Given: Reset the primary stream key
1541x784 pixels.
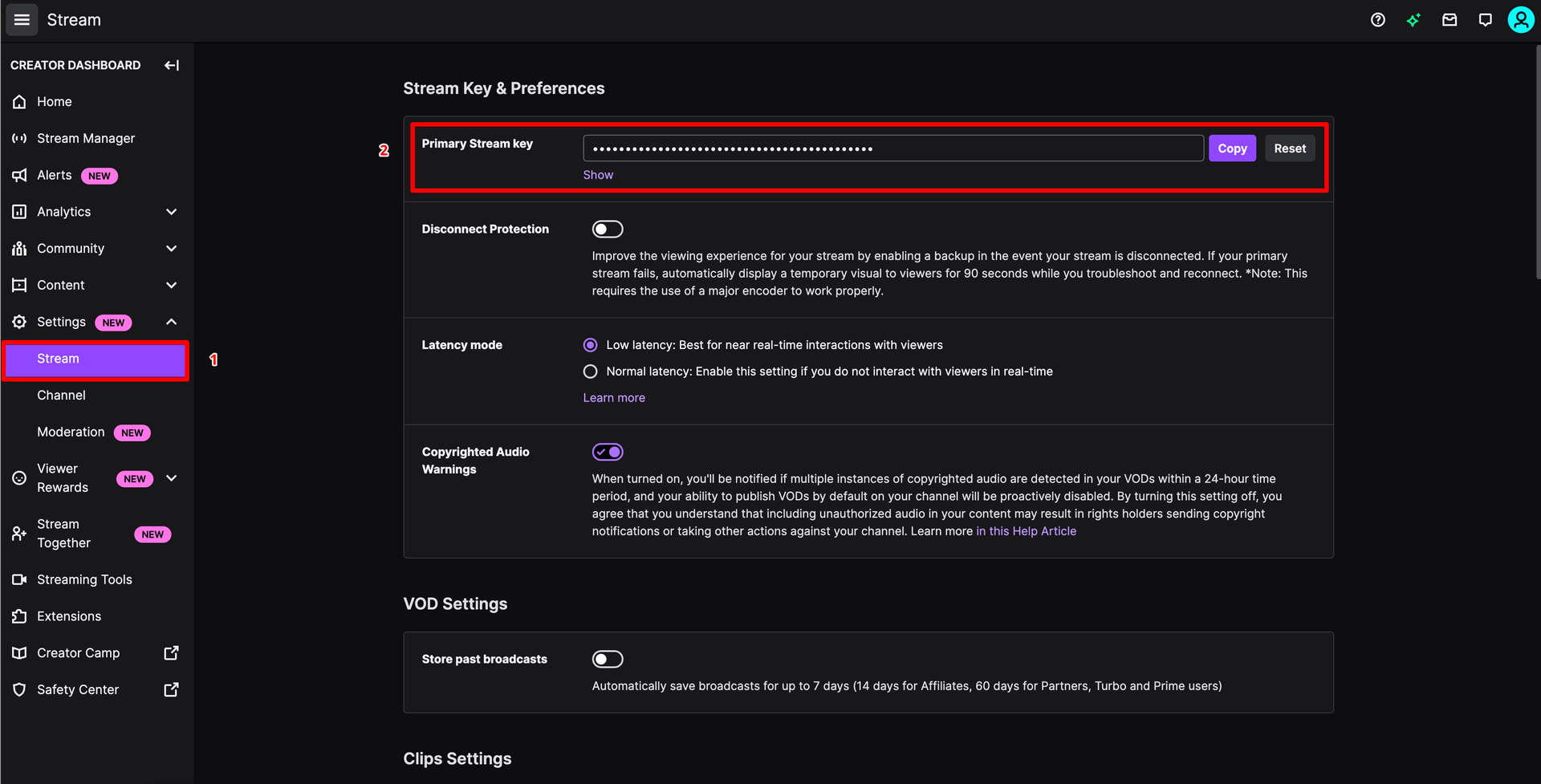Looking at the screenshot, I should [x=1290, y=148].
